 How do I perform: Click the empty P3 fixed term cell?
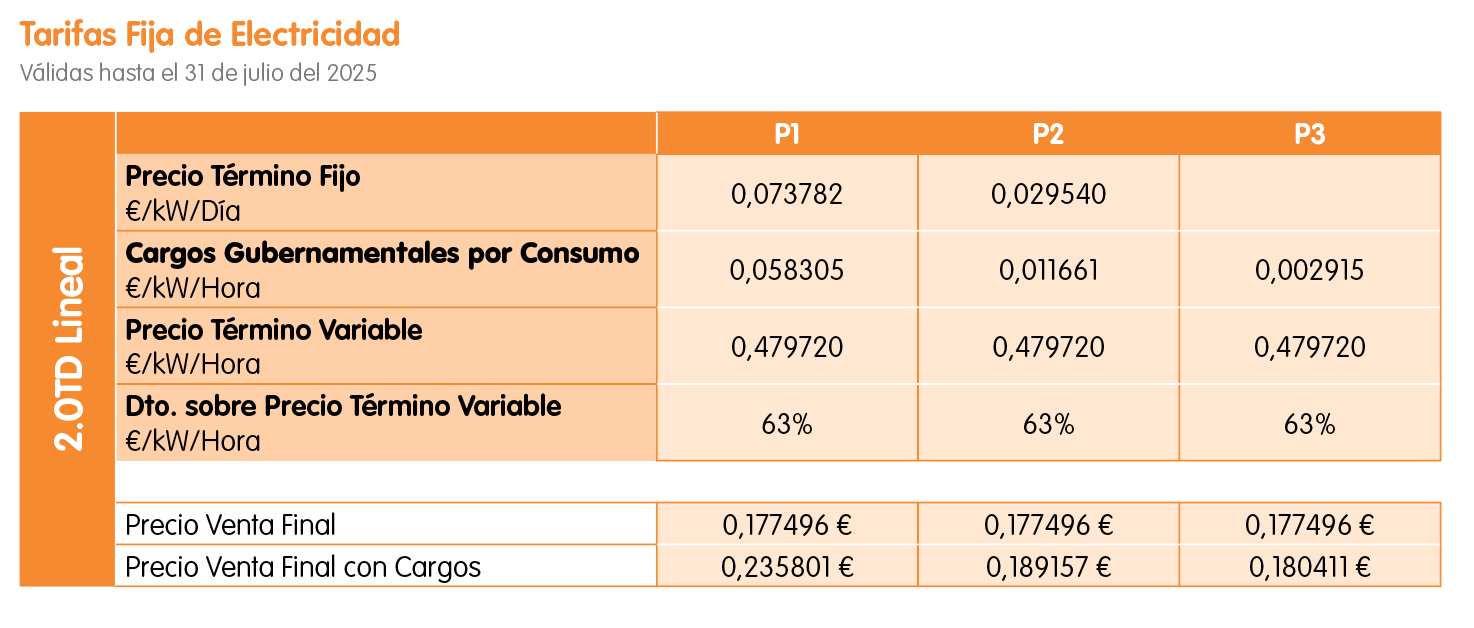[1310, 193]
